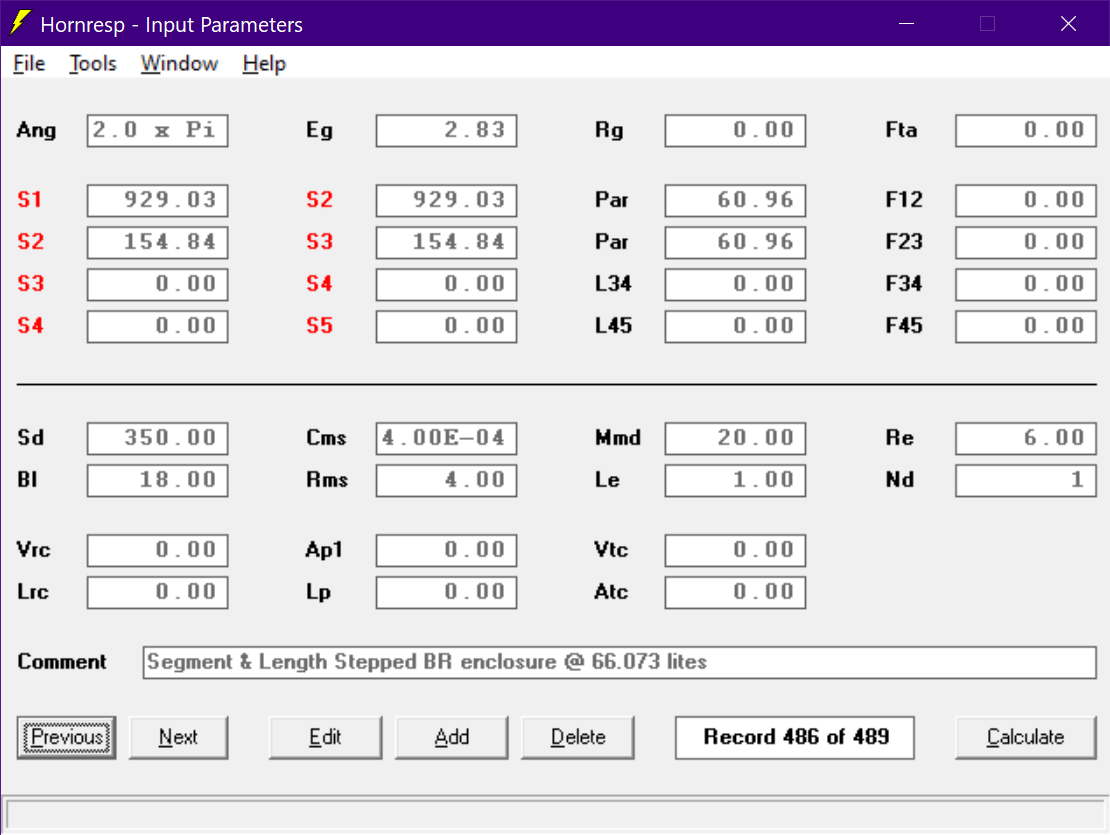1110x835 pixels.
Task: Minimize the Hornresp window
Action: coord(906,23)
